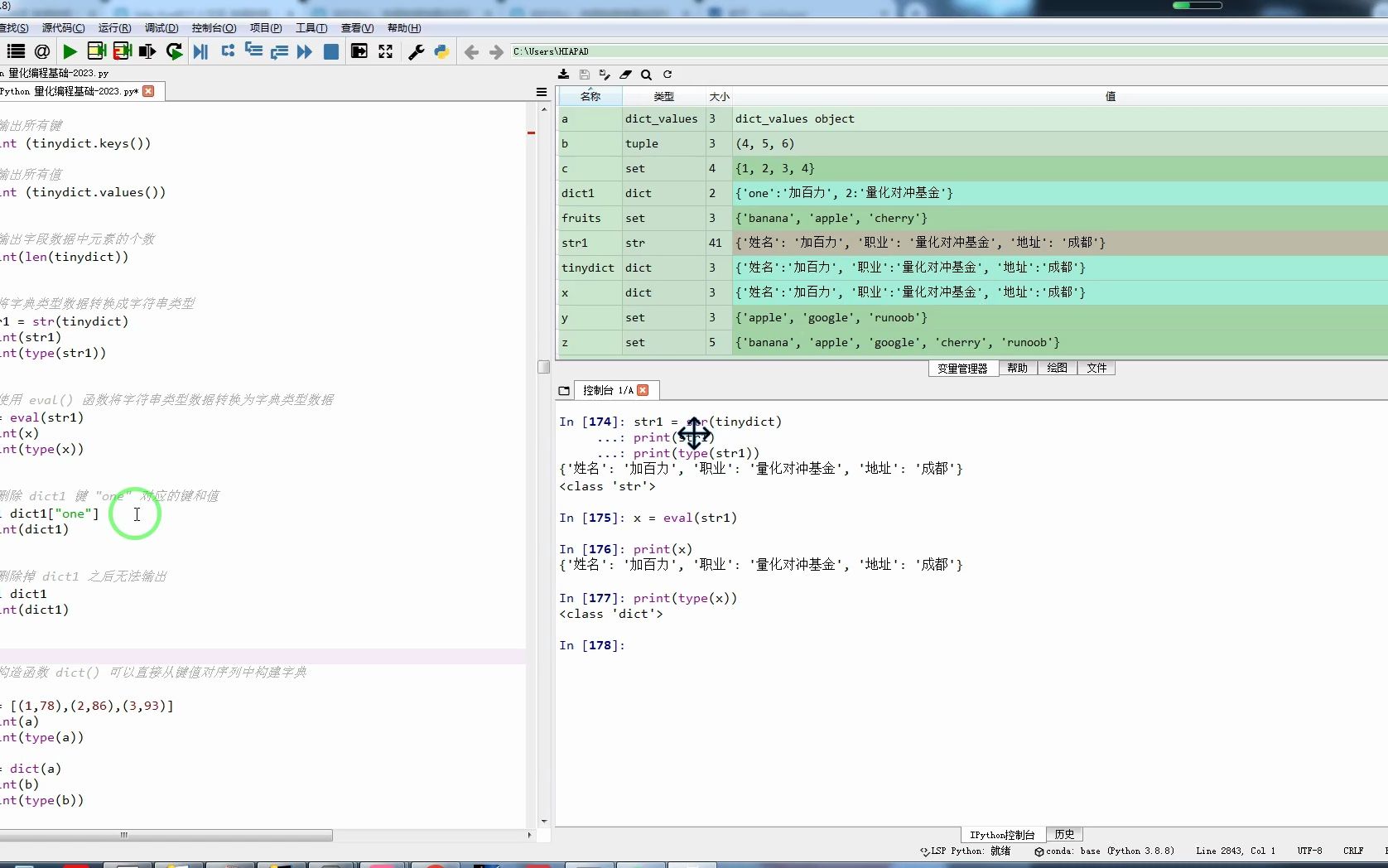The height and width of the screenshot is (868, 1388).
Task: Save data as icon in variable explorer
Action: [x=605, y=75]
